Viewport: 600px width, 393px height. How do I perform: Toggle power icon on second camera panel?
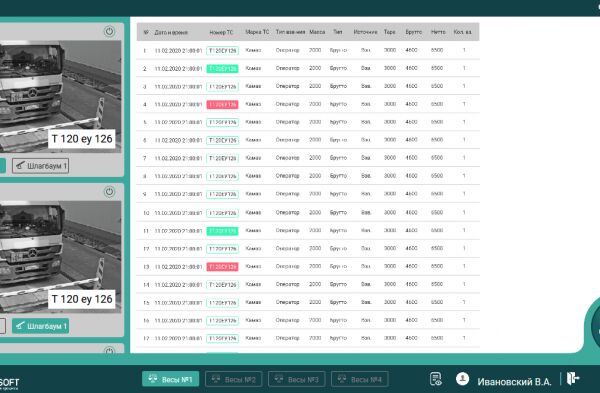pos(109,192)
